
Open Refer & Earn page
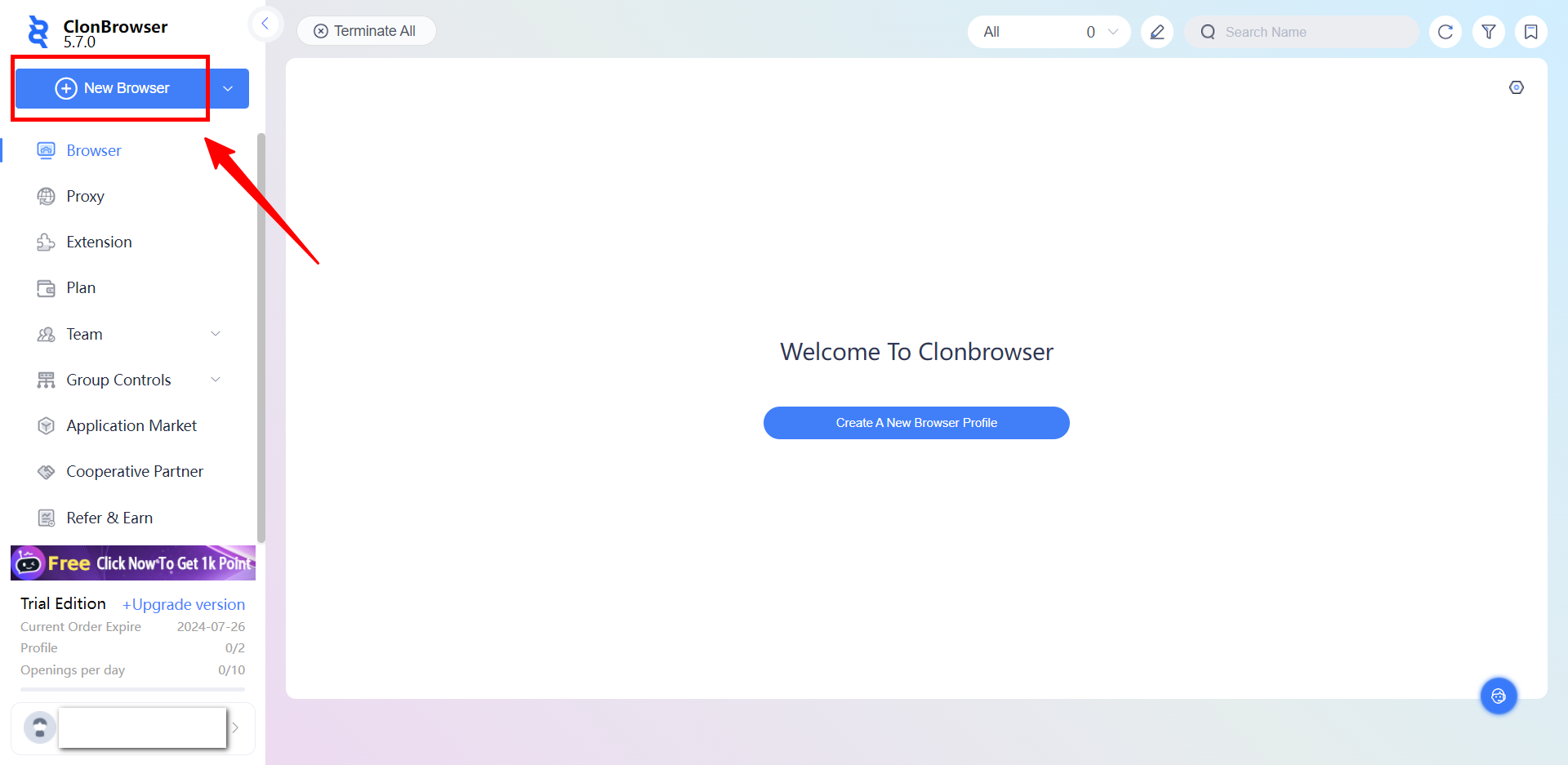click(x=109, y=518)
